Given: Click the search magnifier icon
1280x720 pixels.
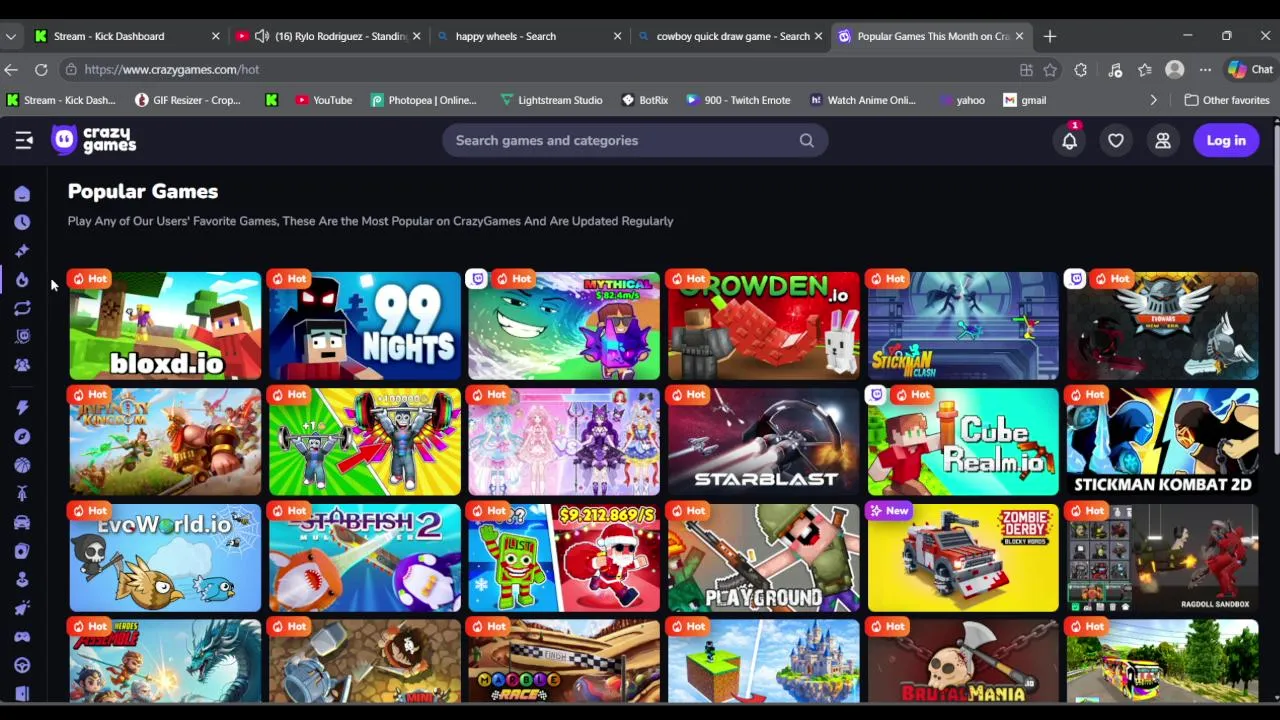Looking at the screenshot, I should (806, 141).
